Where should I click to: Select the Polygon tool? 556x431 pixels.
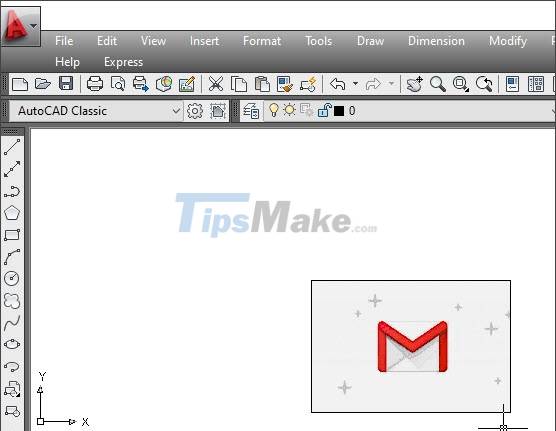[12, 213]
